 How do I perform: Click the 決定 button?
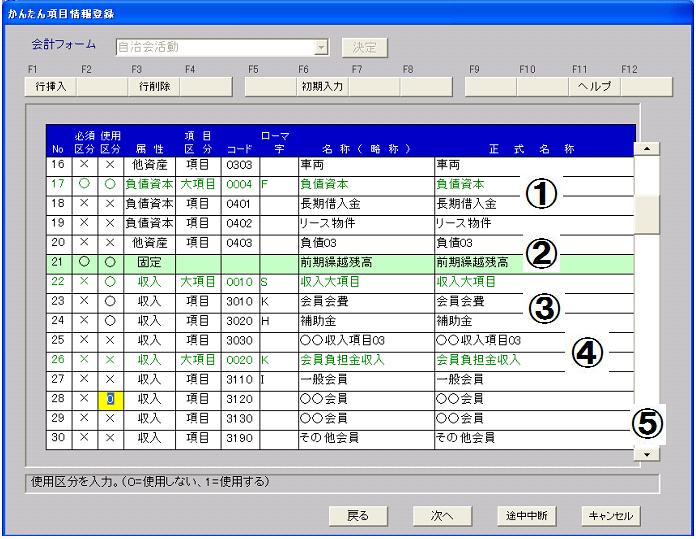pyautogui.click(x=364, y=47)
